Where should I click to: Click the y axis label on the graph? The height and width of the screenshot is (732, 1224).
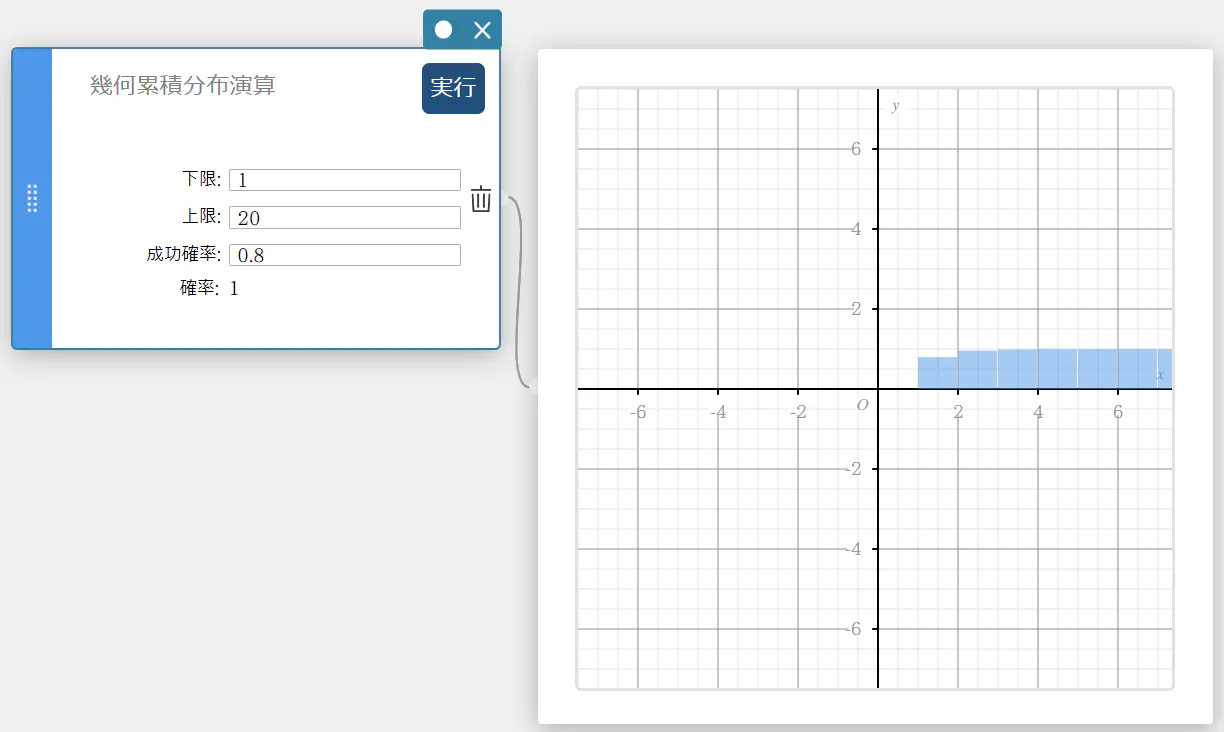click(896, 106)
